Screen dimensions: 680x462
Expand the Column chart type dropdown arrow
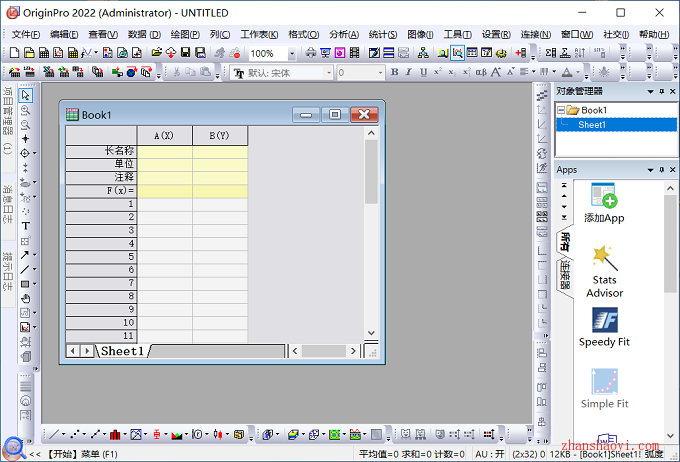pyautogui.click(x=125, y=434)
